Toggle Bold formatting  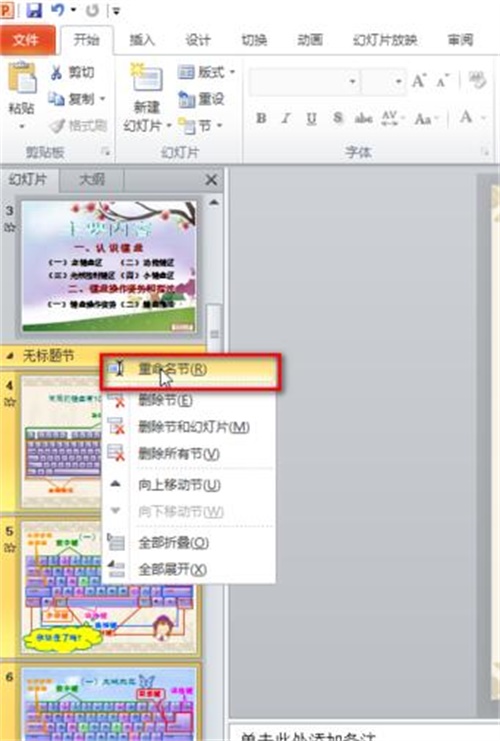261,118
